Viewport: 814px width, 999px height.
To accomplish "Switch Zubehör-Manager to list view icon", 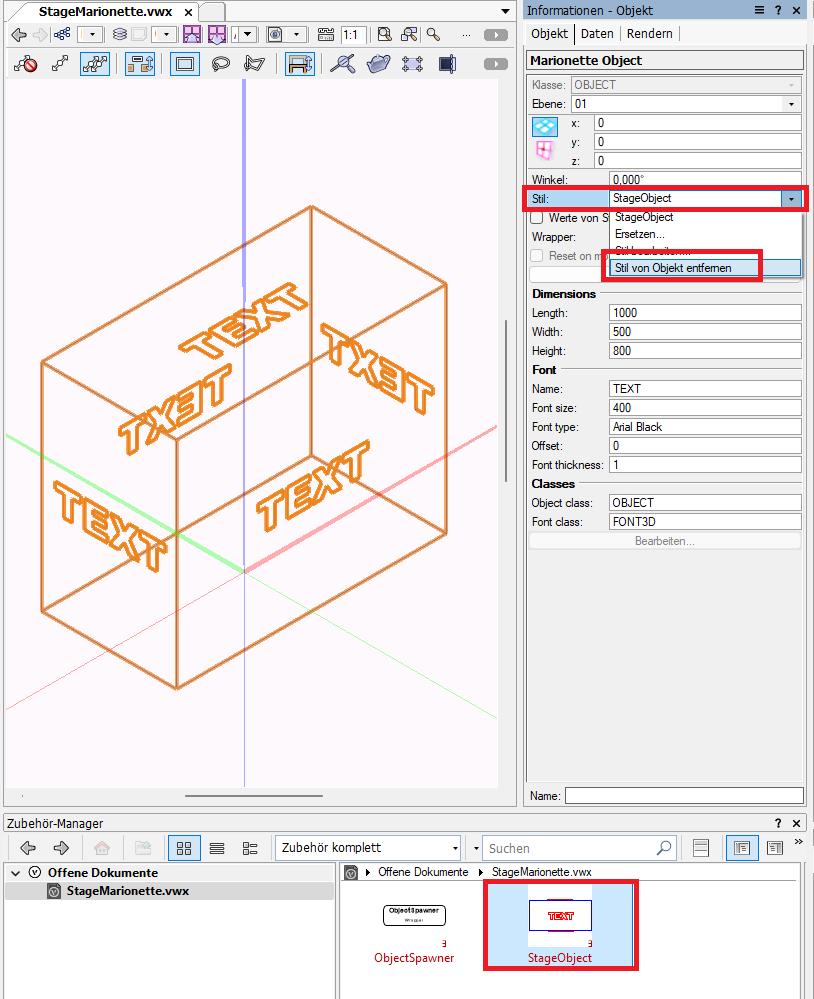I will pos(217,848).
